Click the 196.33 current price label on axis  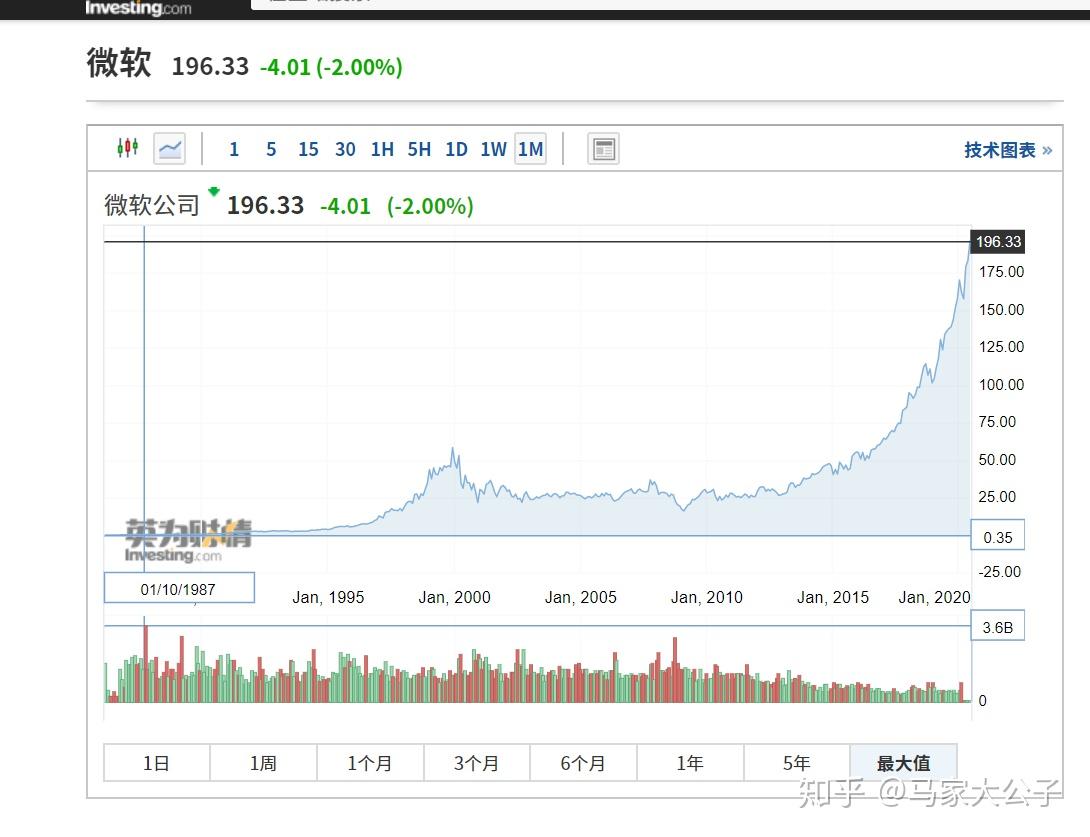pyautogui.click(x=998, y=242)
